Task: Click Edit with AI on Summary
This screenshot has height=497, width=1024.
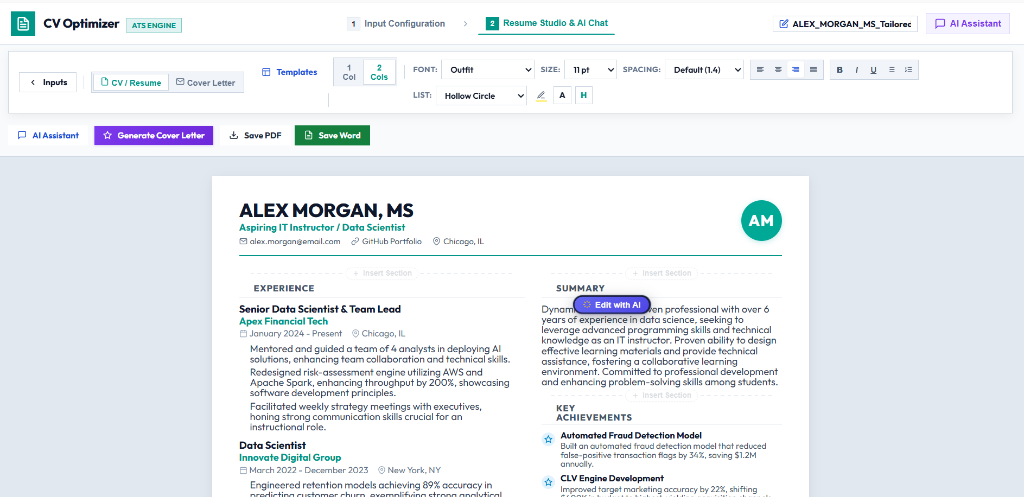Action: [612, 305]
